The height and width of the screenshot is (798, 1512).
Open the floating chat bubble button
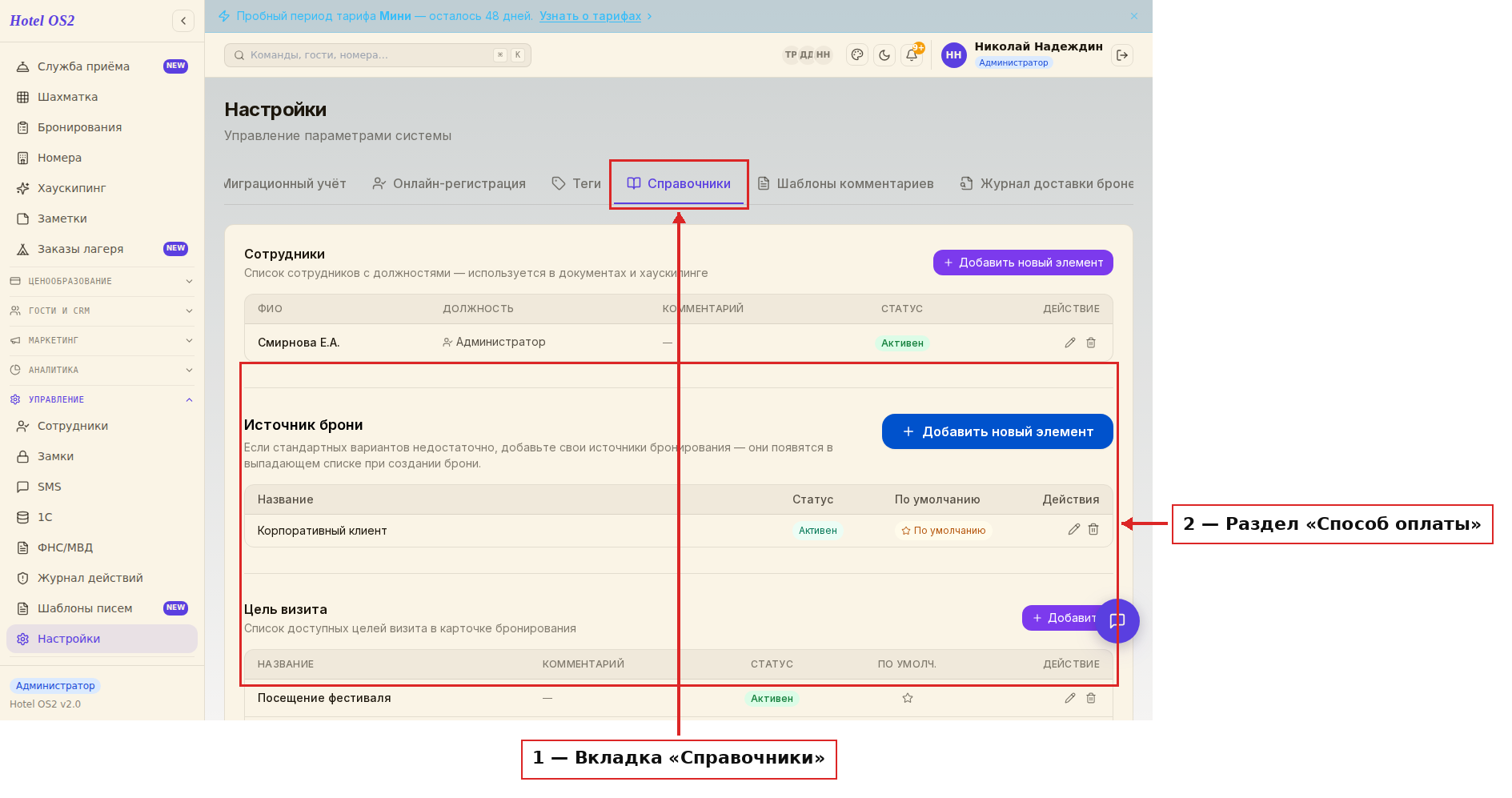[1117, 620]
